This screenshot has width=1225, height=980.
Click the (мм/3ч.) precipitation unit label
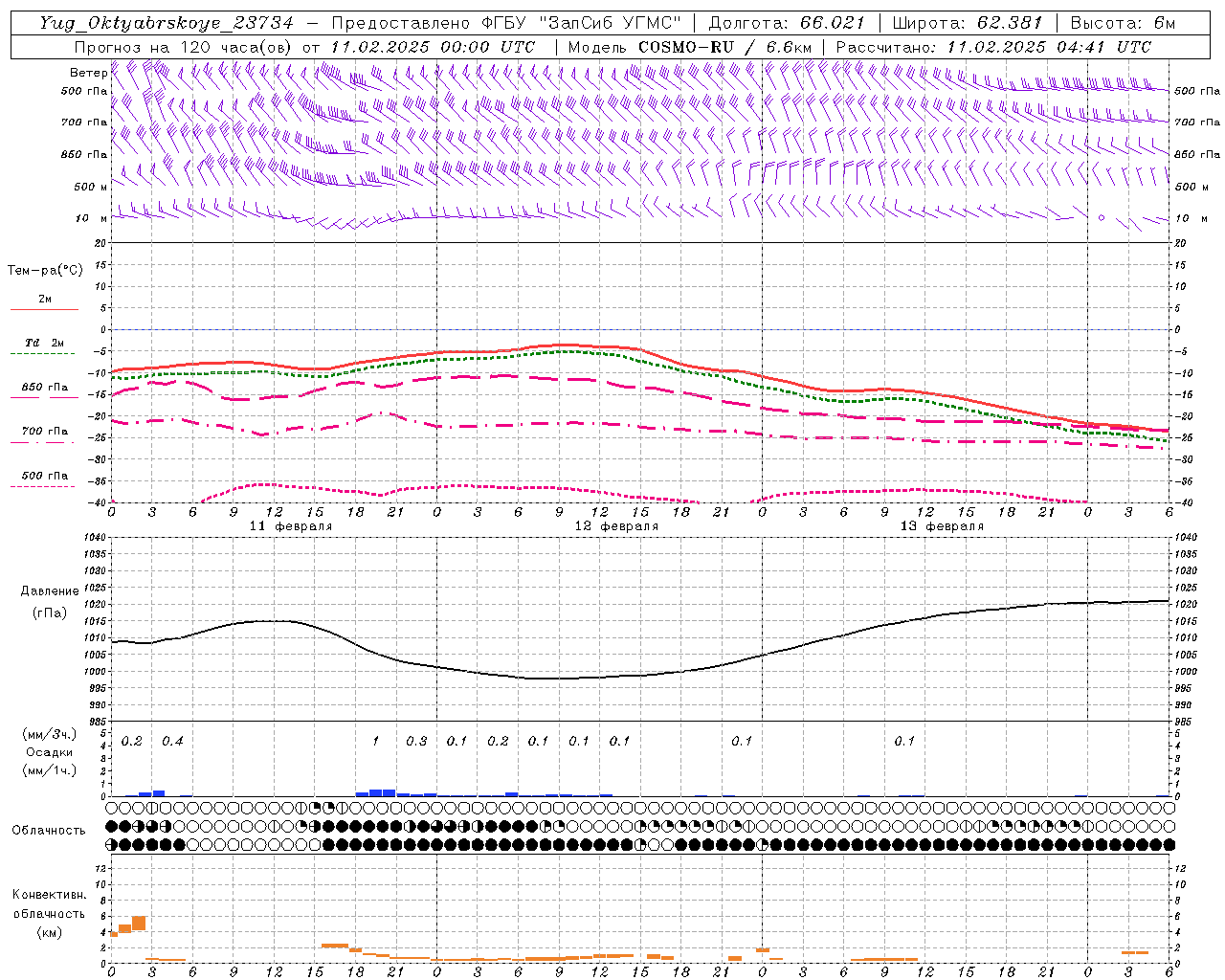50,734
